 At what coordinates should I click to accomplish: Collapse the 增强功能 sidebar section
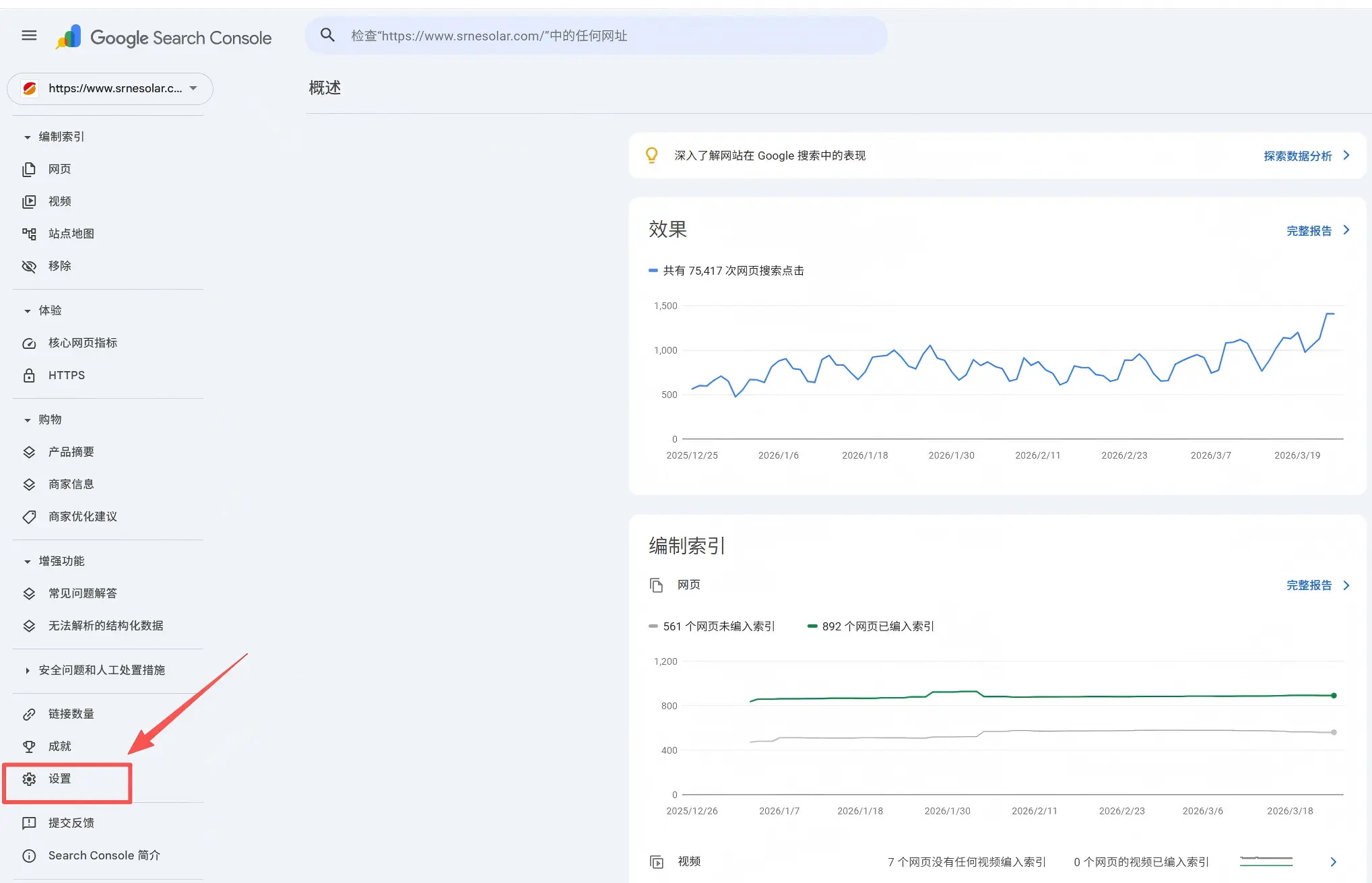[x=27, y=561]
